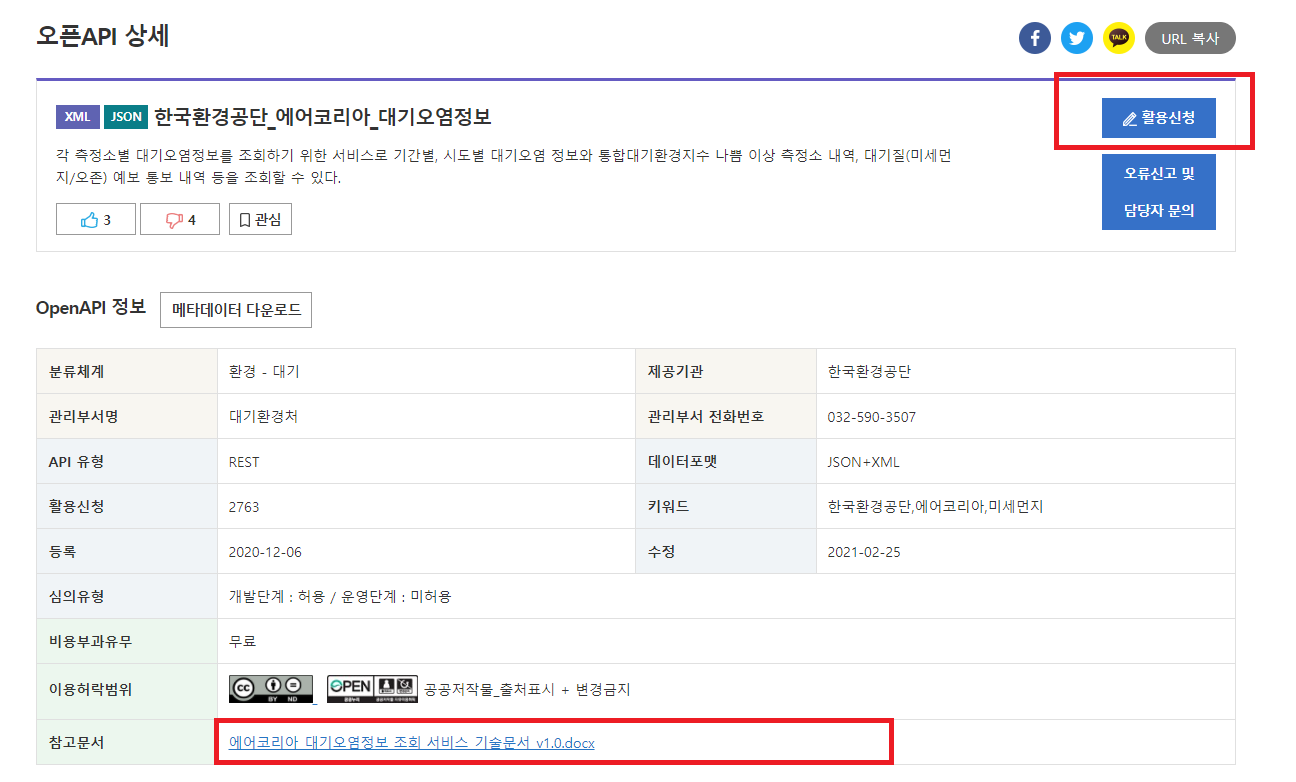The height and width of the screenshot is (782, 1296).
Task: Click the 관리부서 전화번호 label
Action: point(705,417)
